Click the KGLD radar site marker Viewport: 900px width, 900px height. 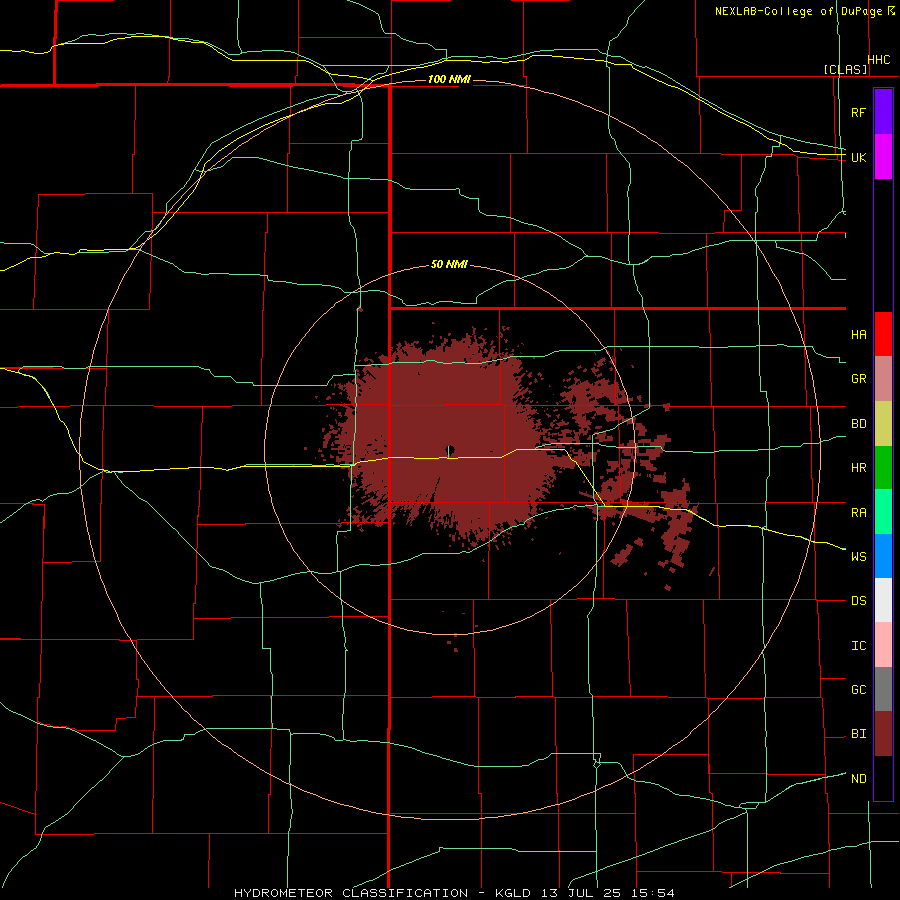(450, 450)
